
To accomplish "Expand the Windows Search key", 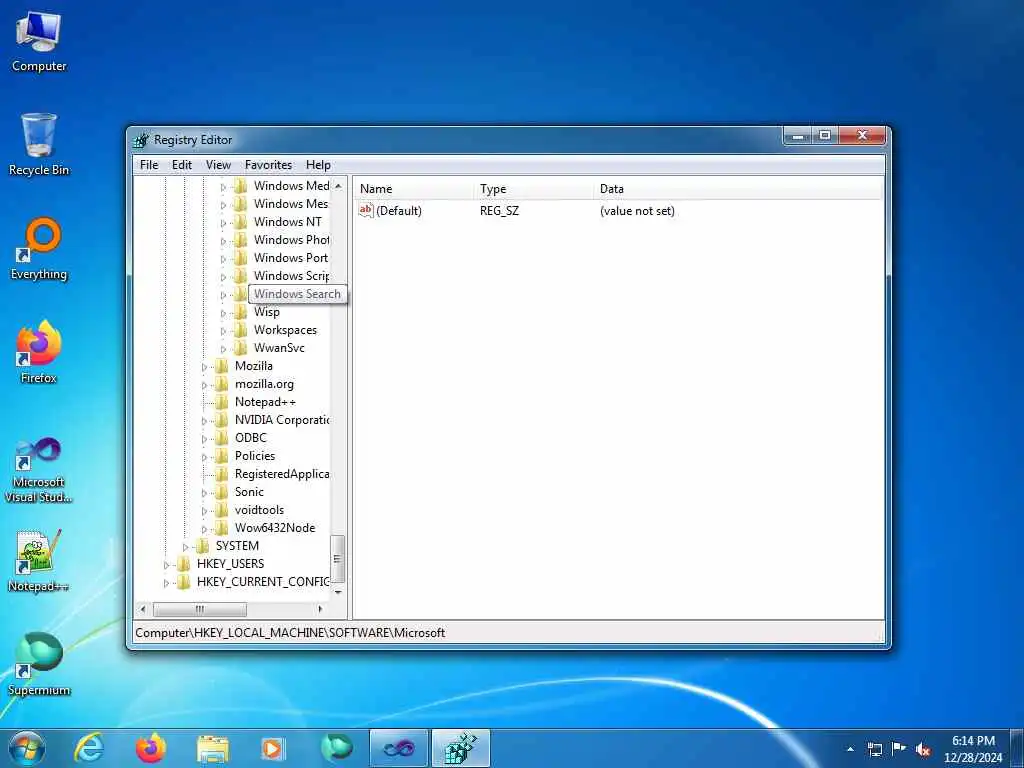I will pos(223,295).
